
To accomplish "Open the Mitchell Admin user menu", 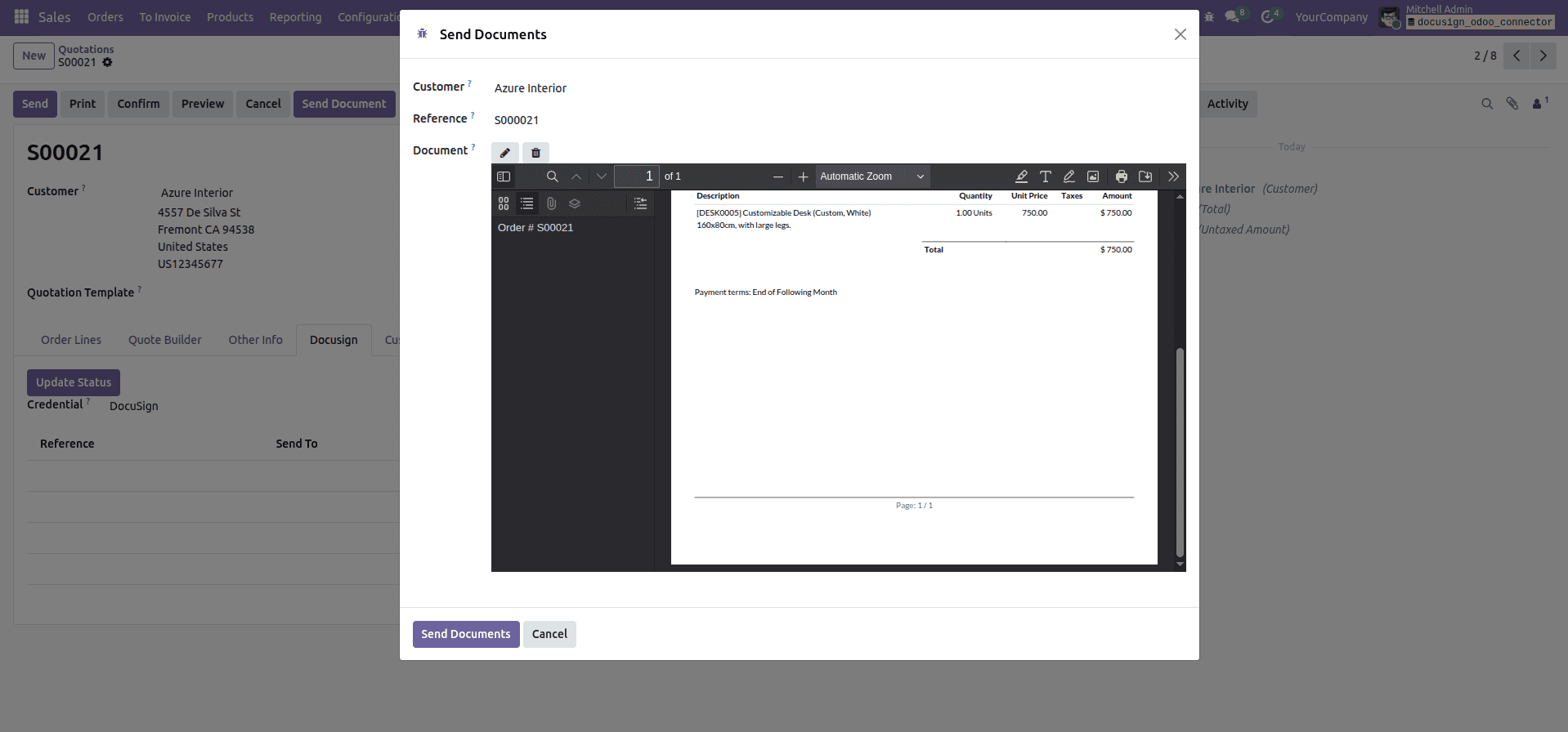I will 1467,17.
